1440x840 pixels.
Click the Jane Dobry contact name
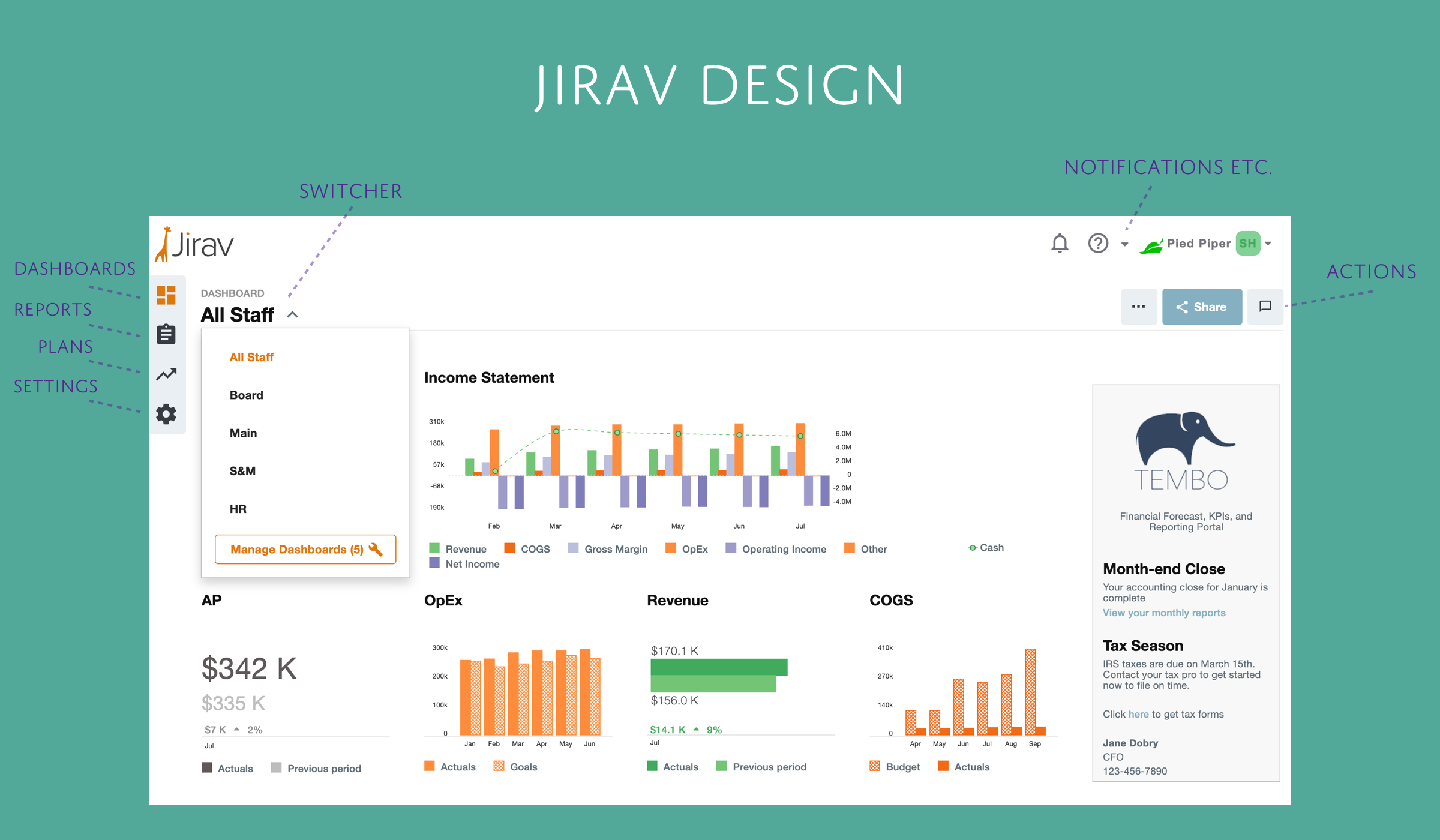(1130, 743)
